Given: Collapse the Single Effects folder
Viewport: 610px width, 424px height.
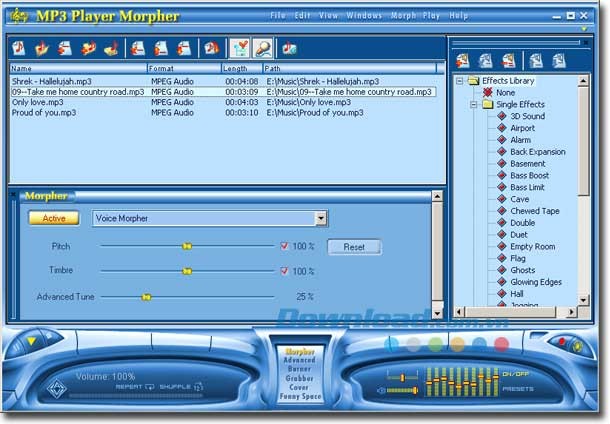Looking at the screenshot, I should (473, 104).
